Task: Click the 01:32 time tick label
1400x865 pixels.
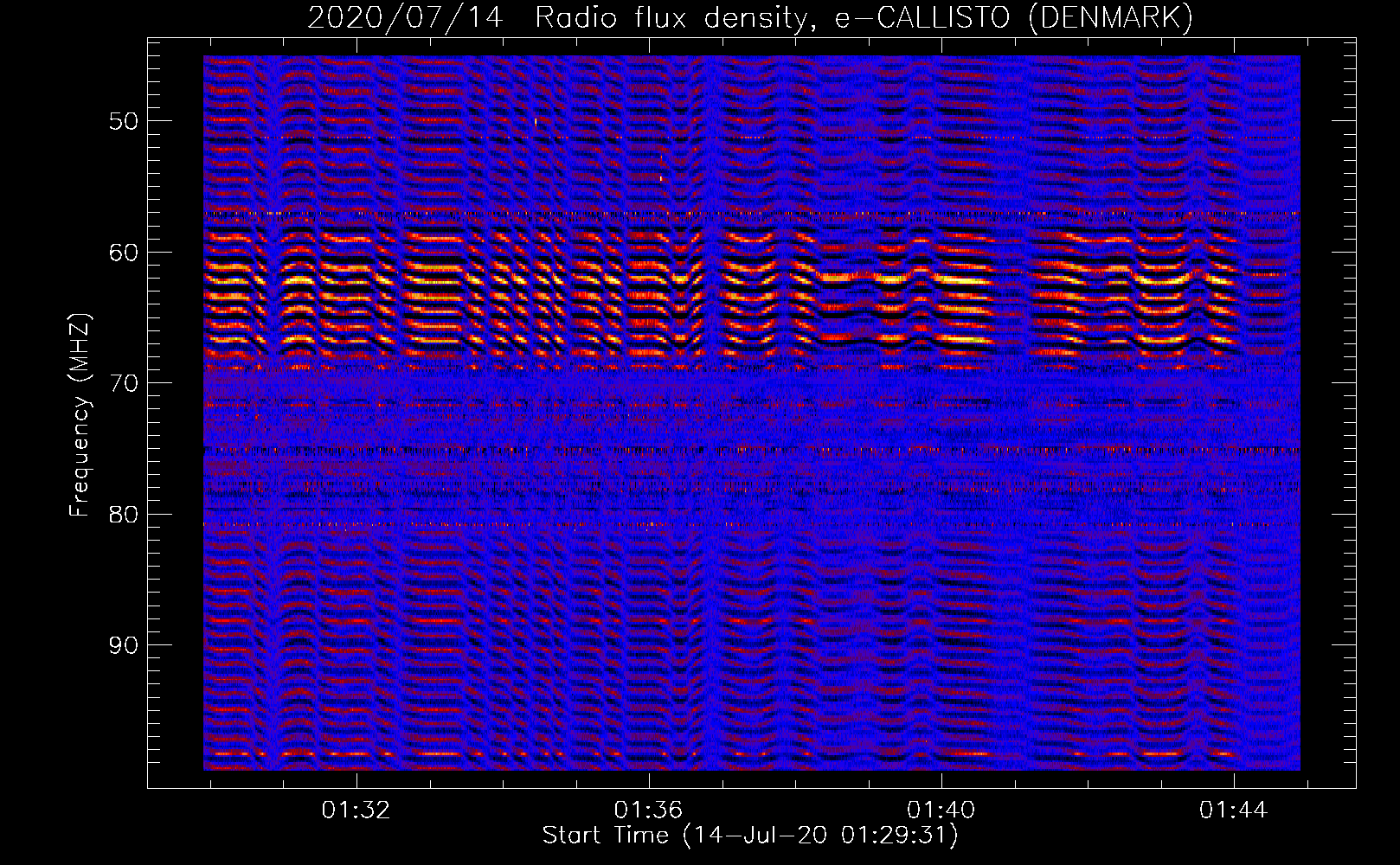Action: point(356,811)
